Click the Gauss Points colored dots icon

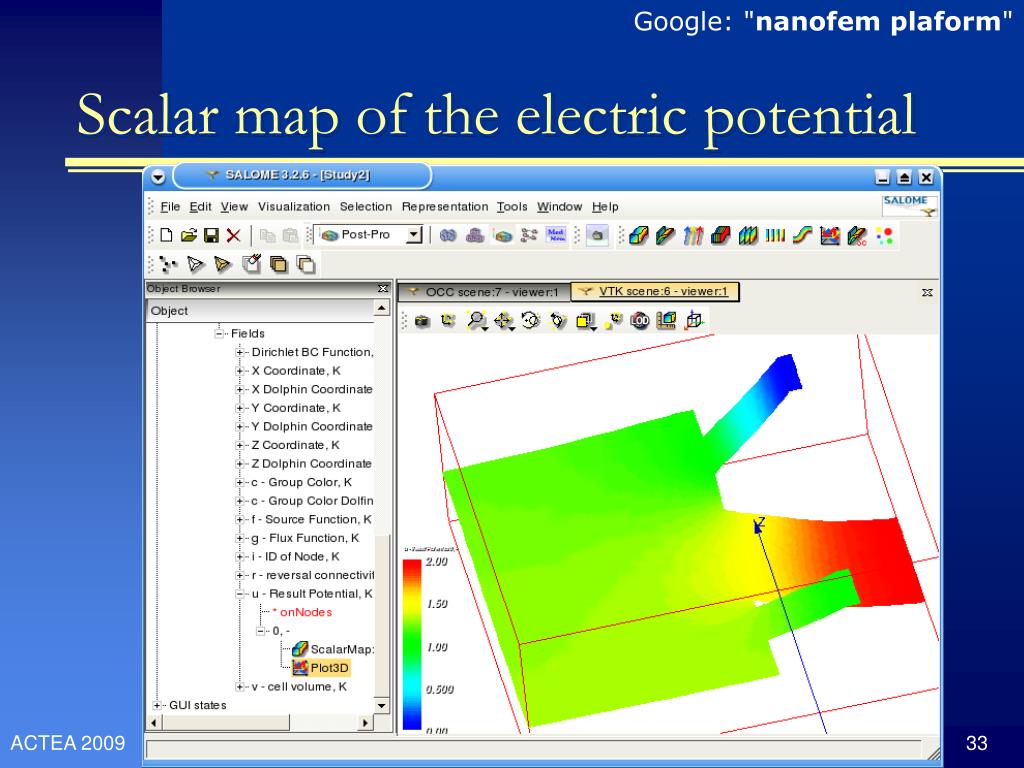pos(885,235)
